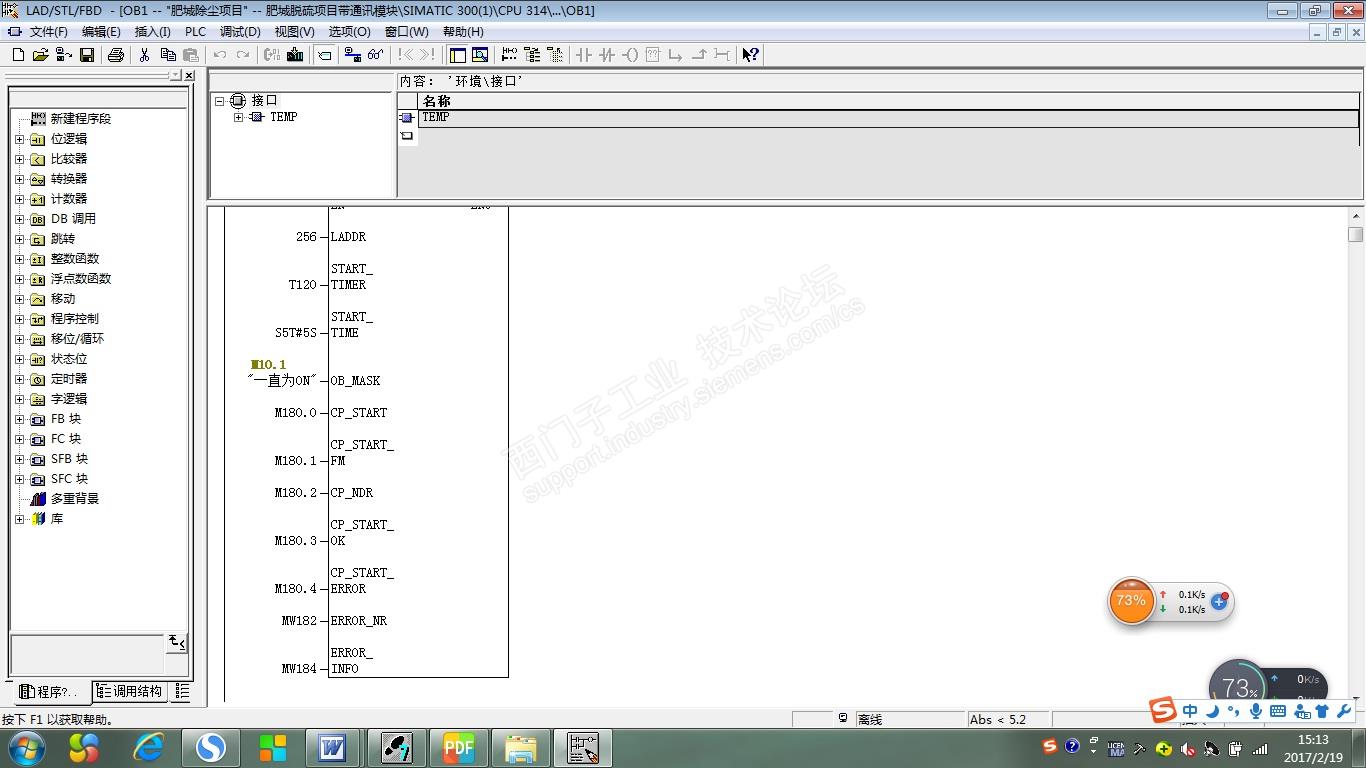
Task: Open the 文件(F) menu
Action: point(49,32)
